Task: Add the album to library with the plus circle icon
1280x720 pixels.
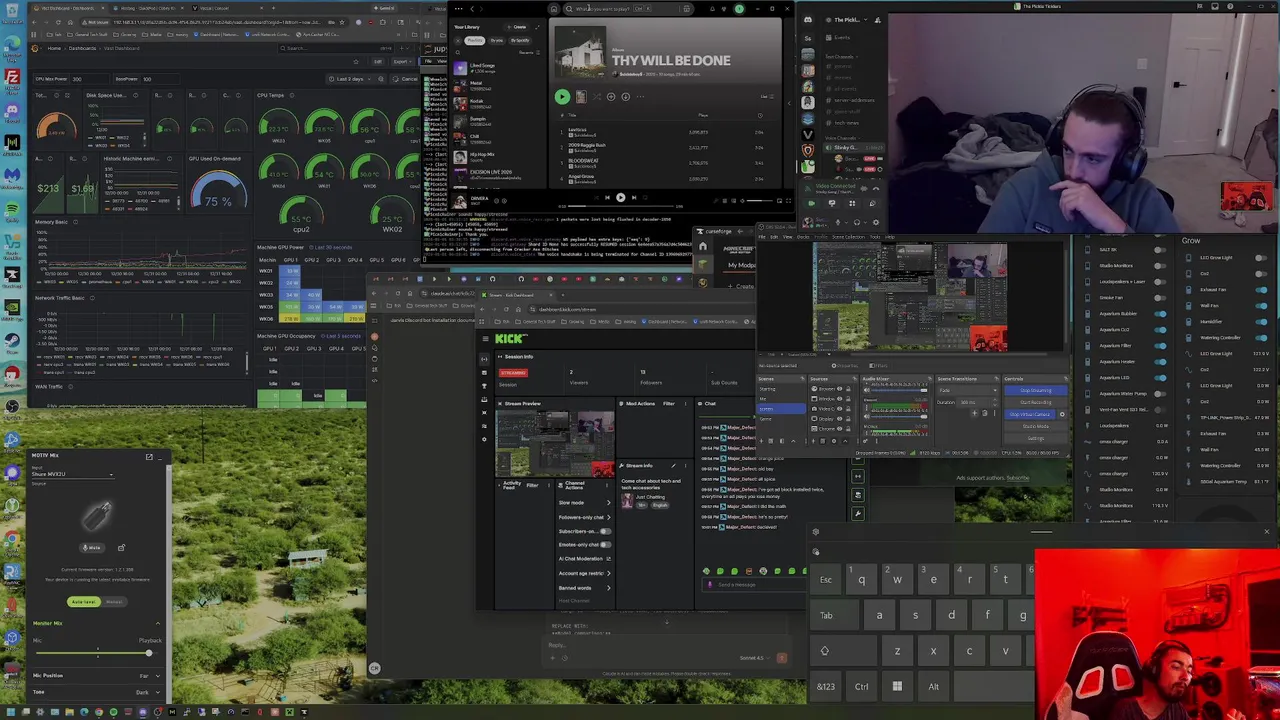Action: (x=611, y=97)
